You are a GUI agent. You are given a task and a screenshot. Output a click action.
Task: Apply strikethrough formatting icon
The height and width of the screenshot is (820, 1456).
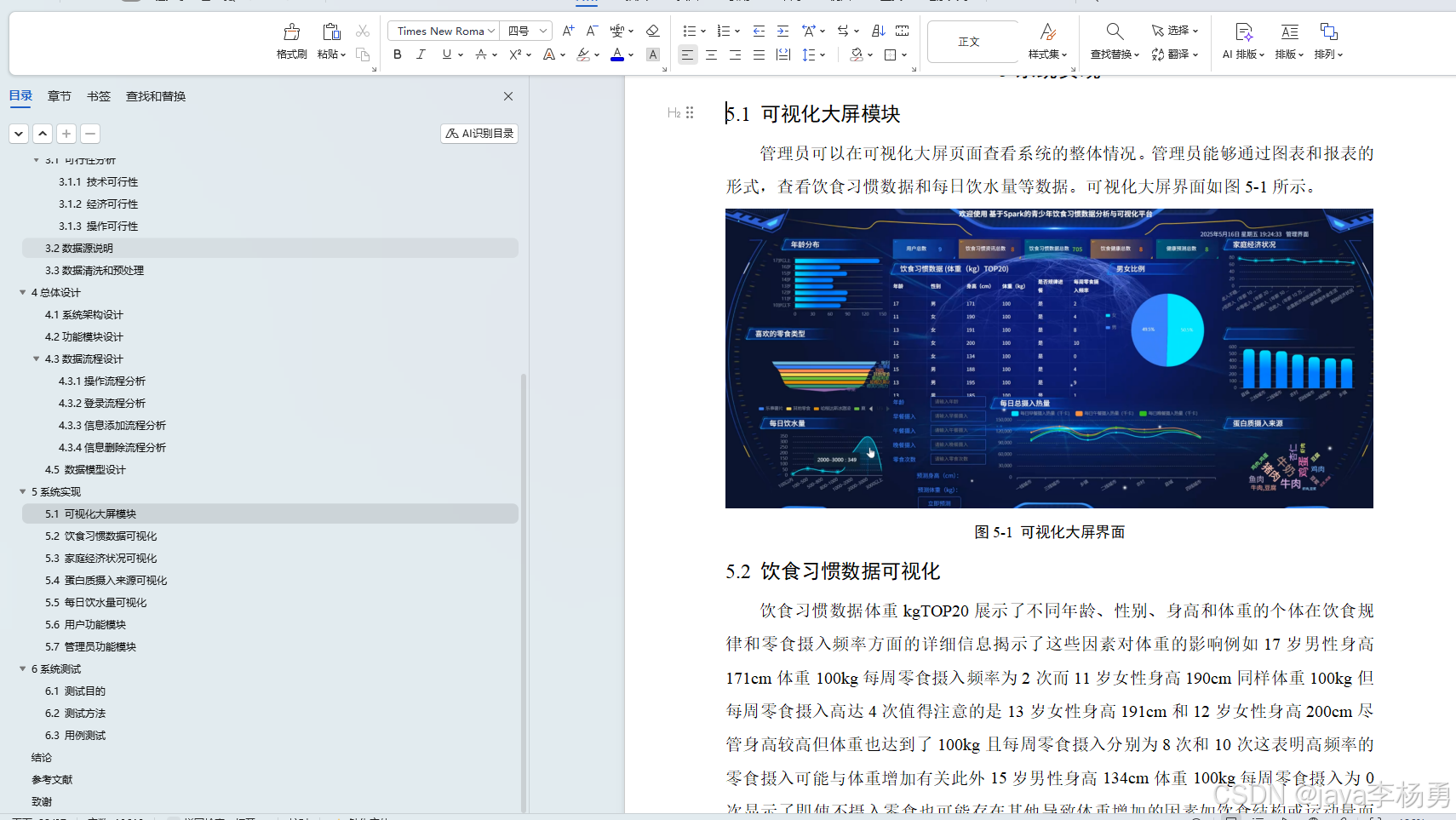tap(481, 54)
